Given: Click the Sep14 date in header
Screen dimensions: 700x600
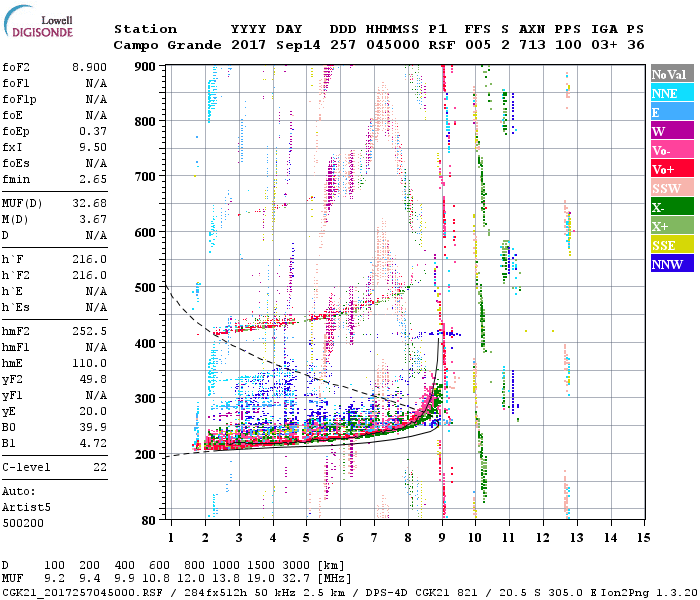Looking at the screenshot, I should pos(298,45).
